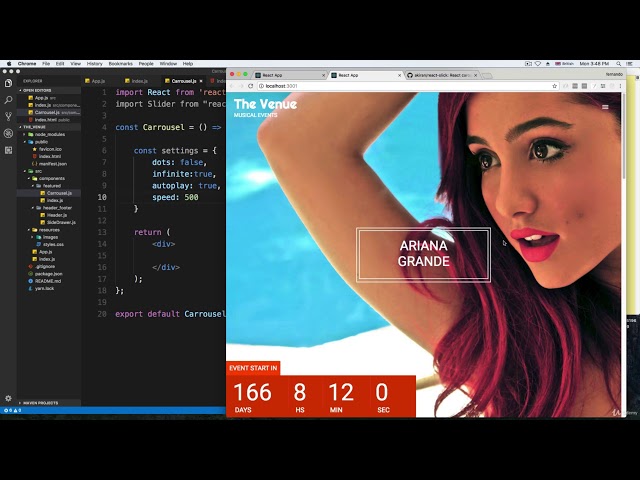
Task: Open styles.css in the explorer
Action: click(52, 244)
